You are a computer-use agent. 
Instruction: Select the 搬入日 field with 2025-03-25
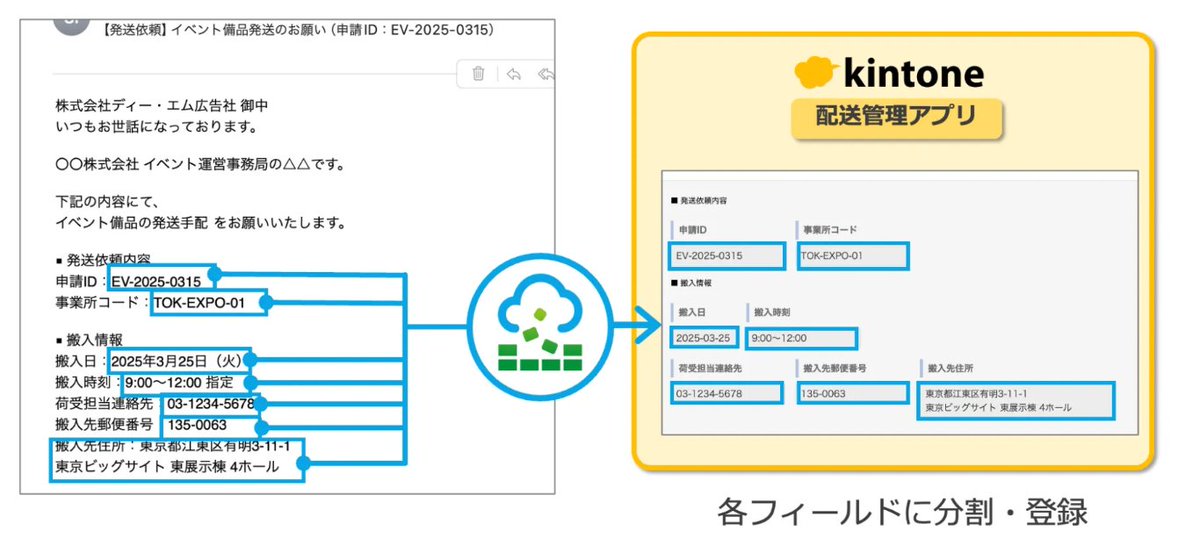[706, 338]
